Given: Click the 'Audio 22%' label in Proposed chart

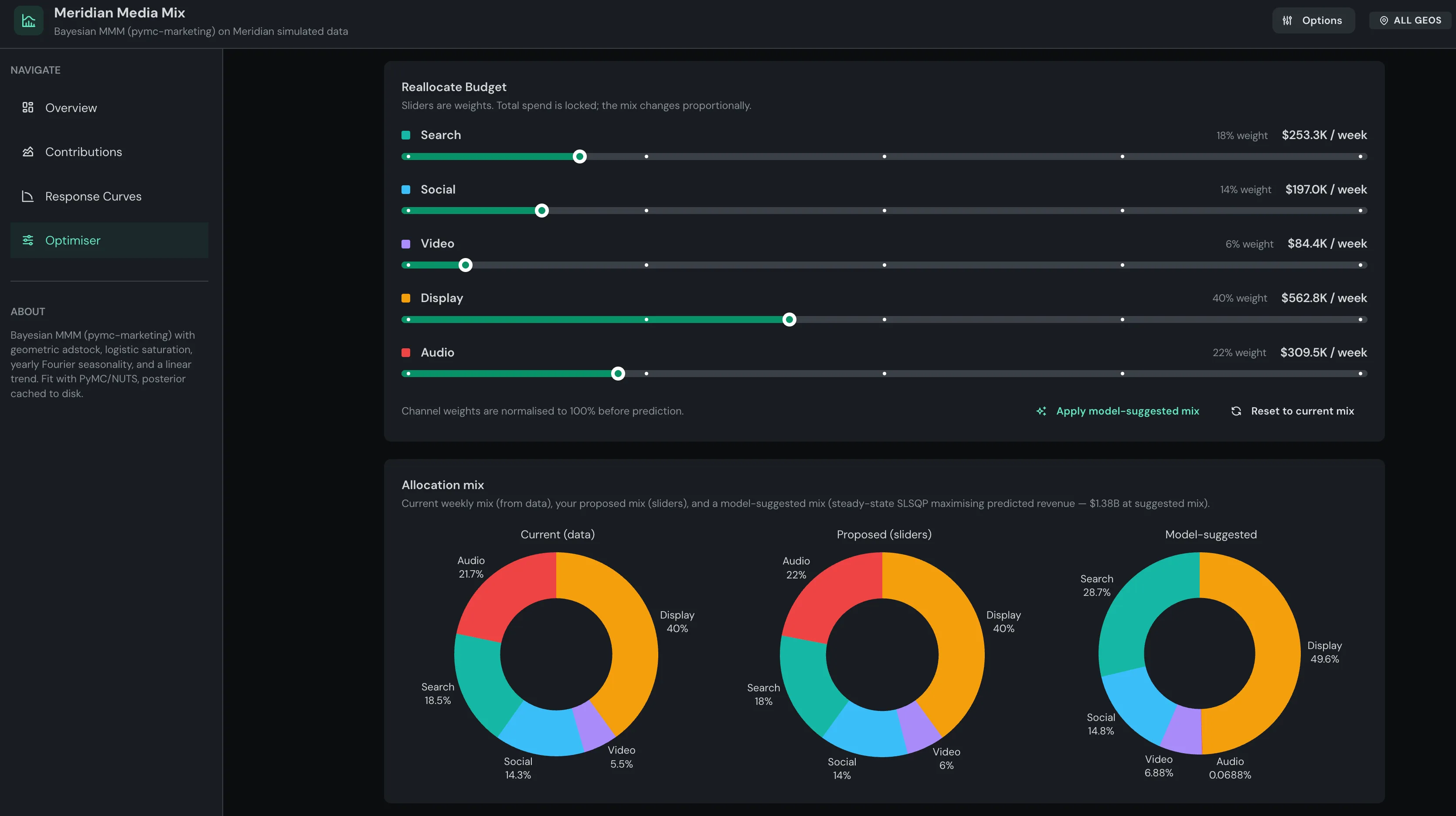Looking at the screenshot, I should pos(796,568).
